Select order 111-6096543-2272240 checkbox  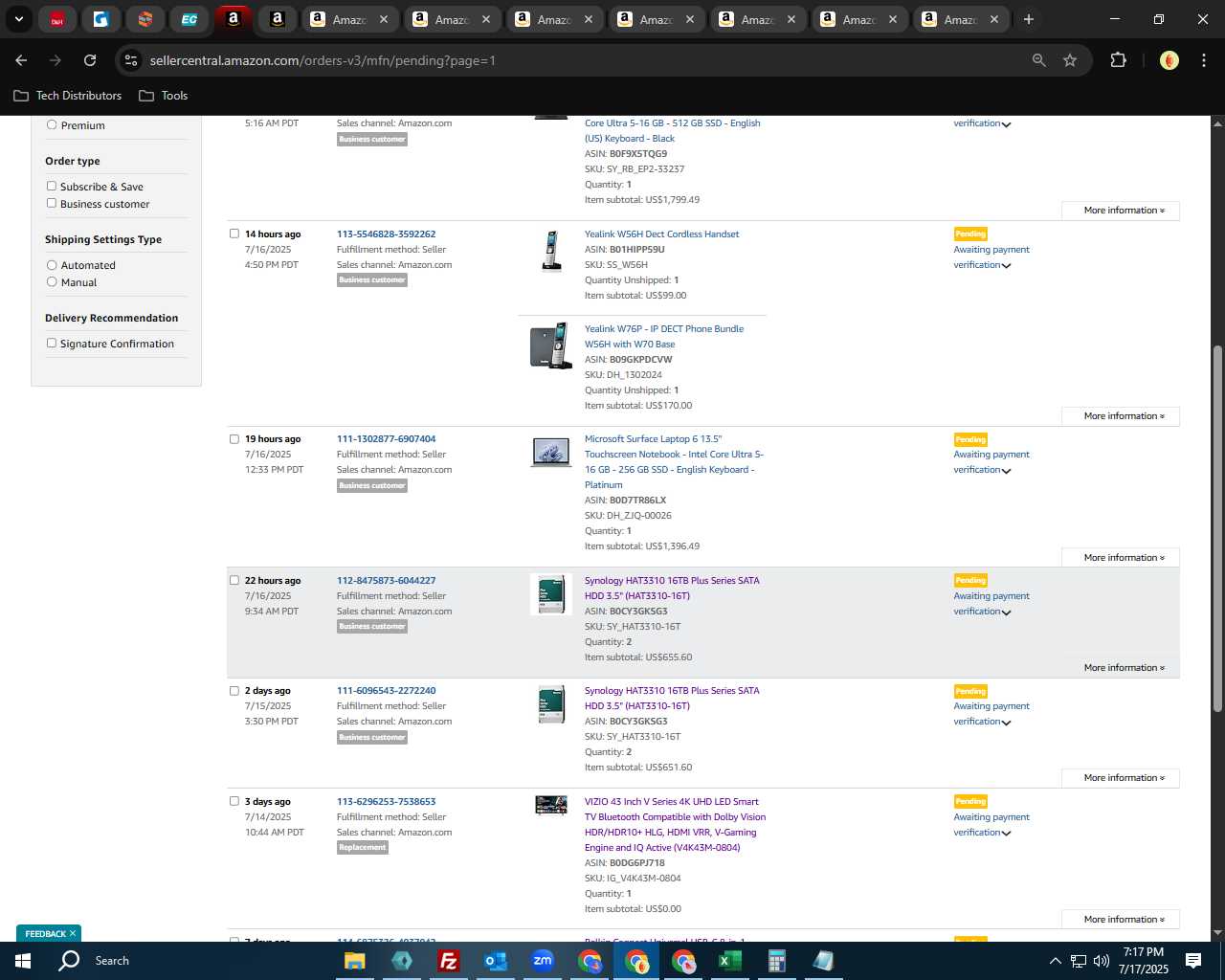coord(234,690)
